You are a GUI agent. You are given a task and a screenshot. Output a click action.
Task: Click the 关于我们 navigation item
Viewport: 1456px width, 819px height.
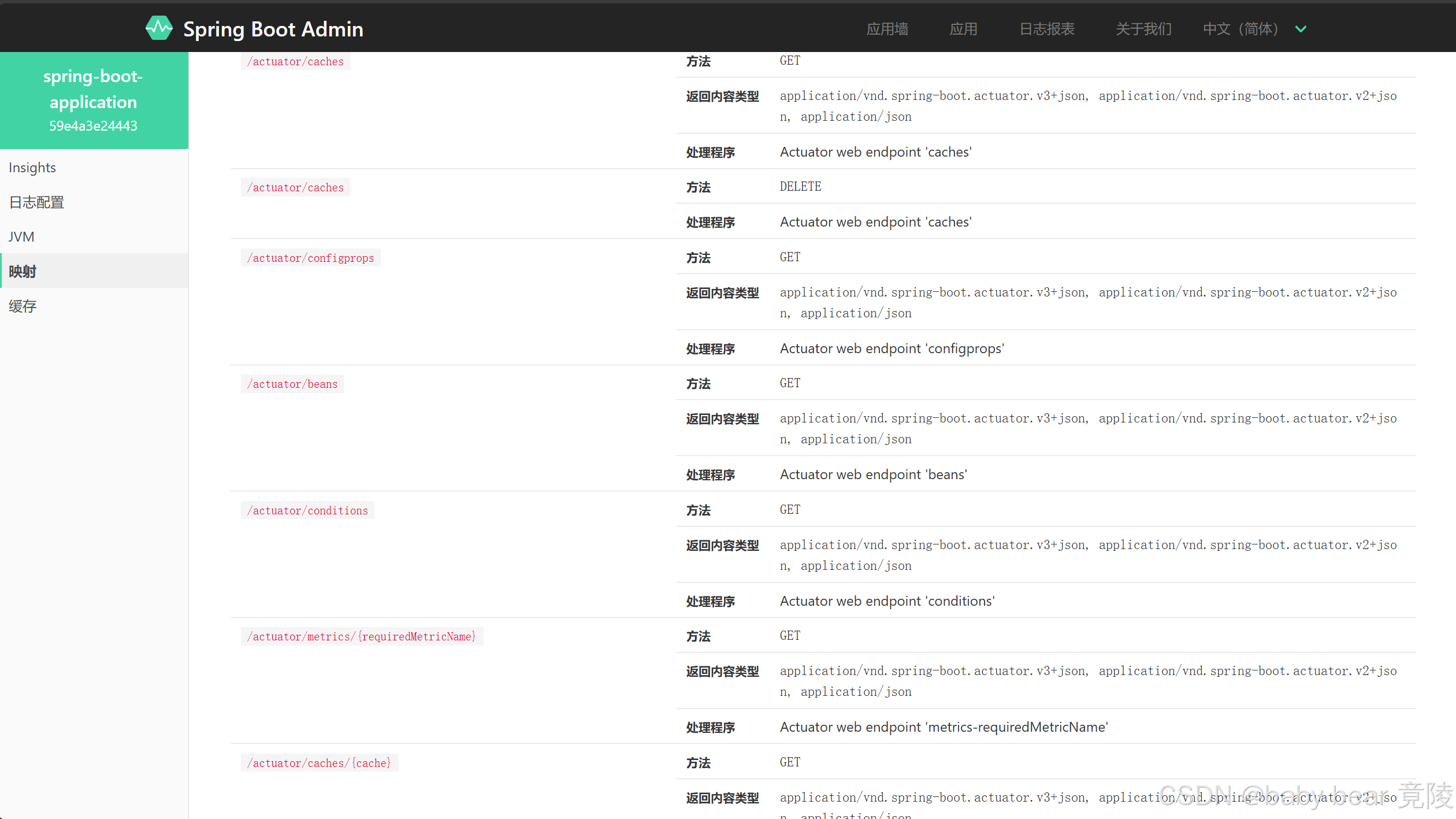coord(1143,28)
